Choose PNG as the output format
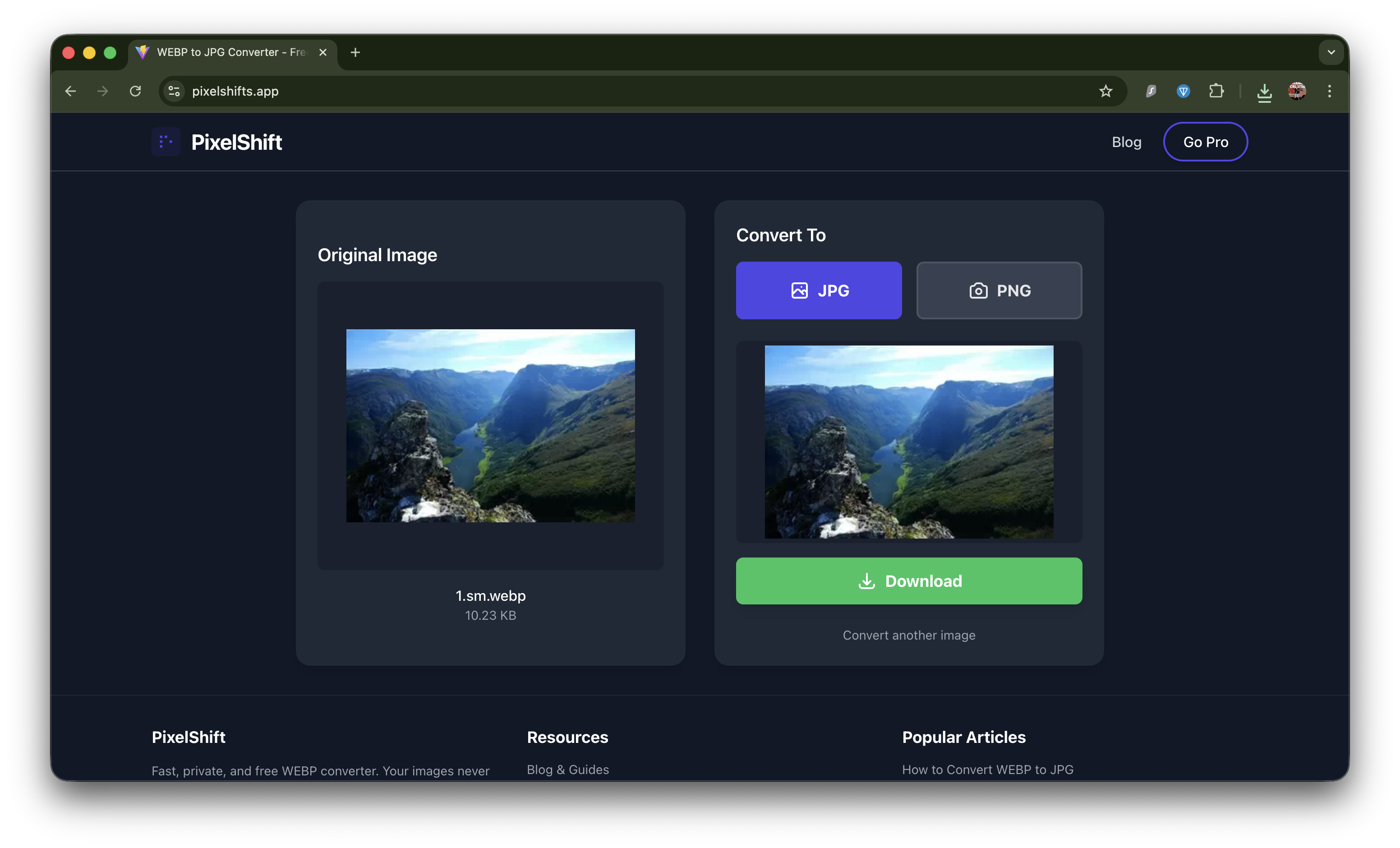Image resolution: width=1400 pixels, height=848 pixels. [999, 290]
